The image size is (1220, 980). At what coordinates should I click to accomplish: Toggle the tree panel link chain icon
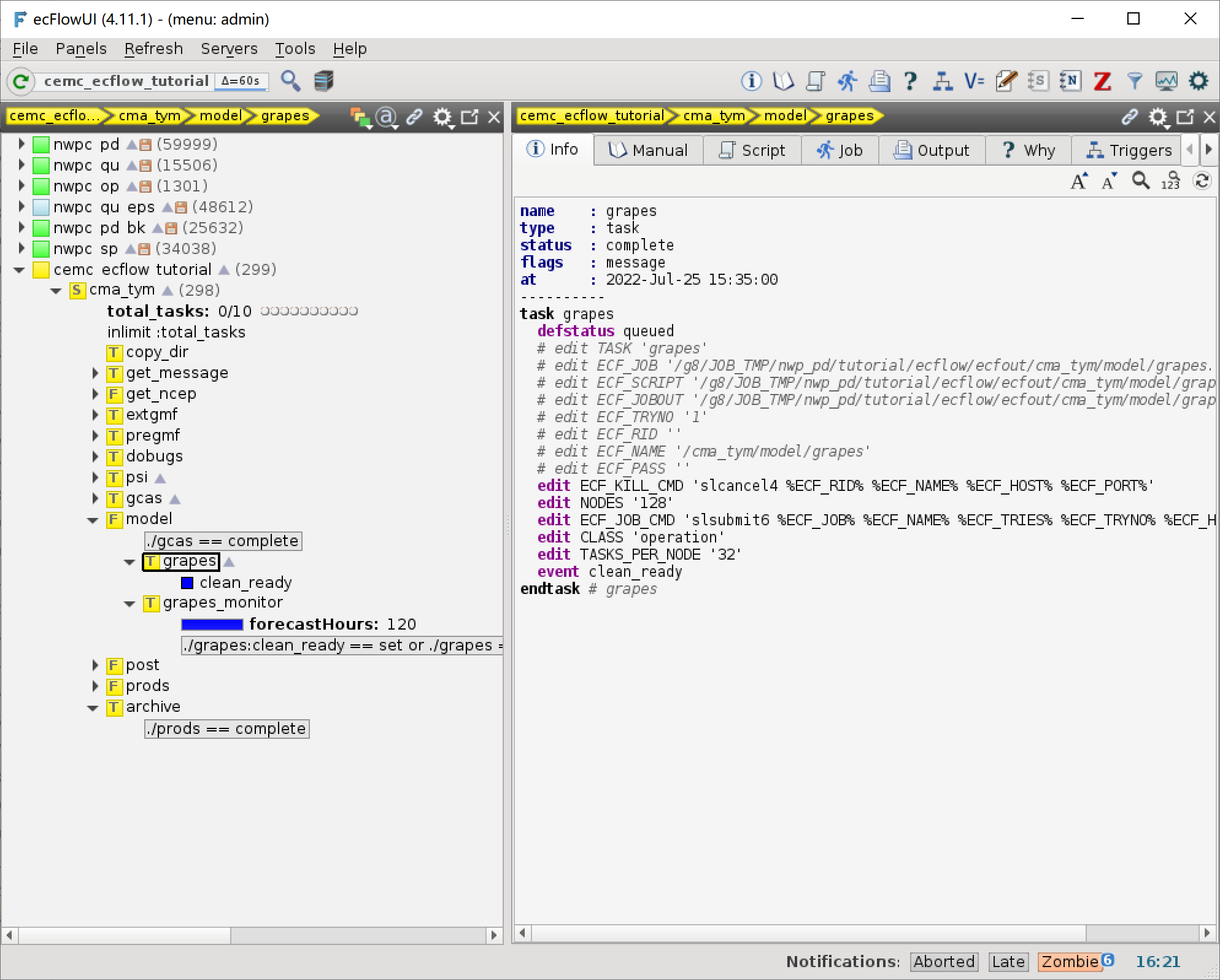point(415,117)
